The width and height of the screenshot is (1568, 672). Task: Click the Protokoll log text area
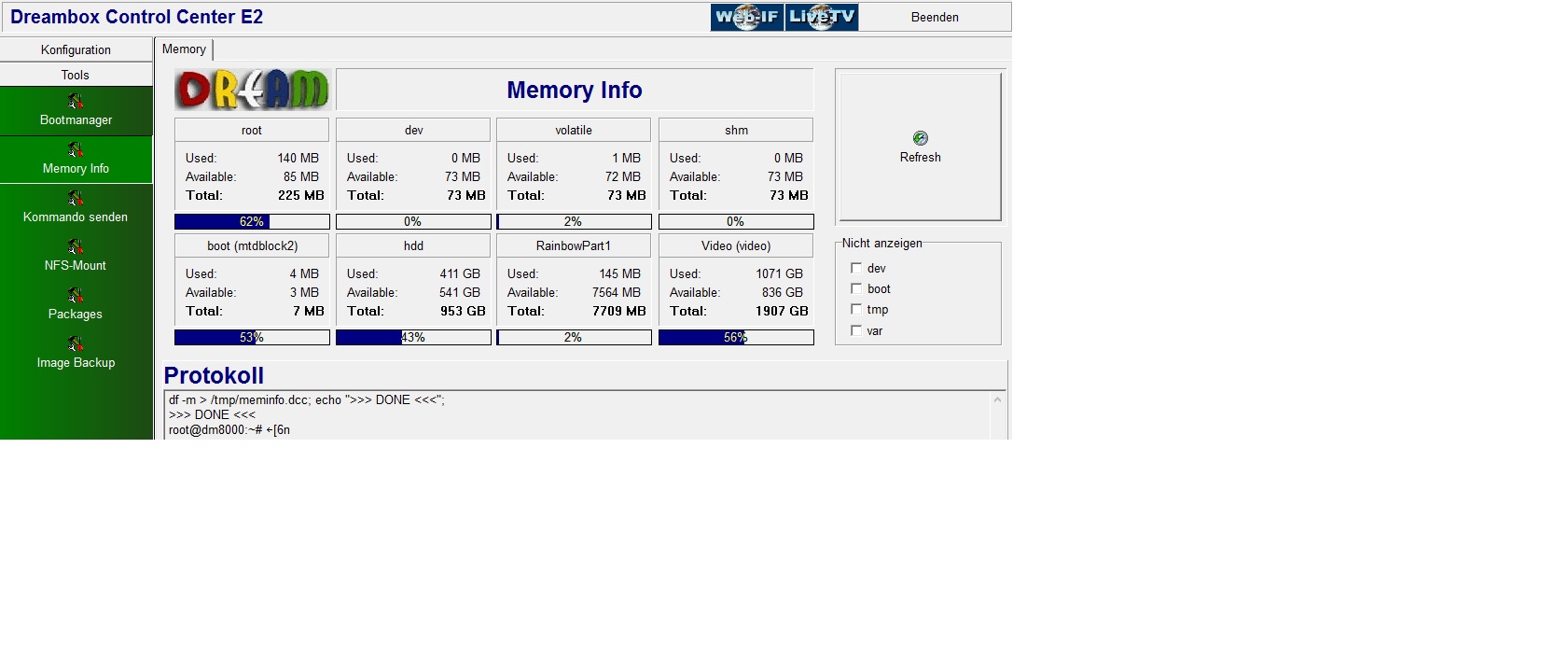pos(576,415)
